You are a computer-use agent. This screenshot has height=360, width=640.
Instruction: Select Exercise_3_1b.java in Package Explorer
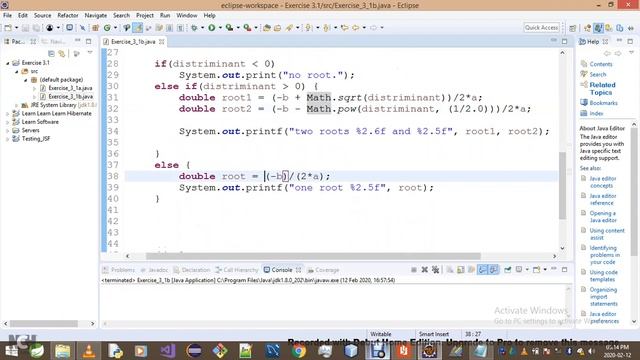[x=71, y=97]
